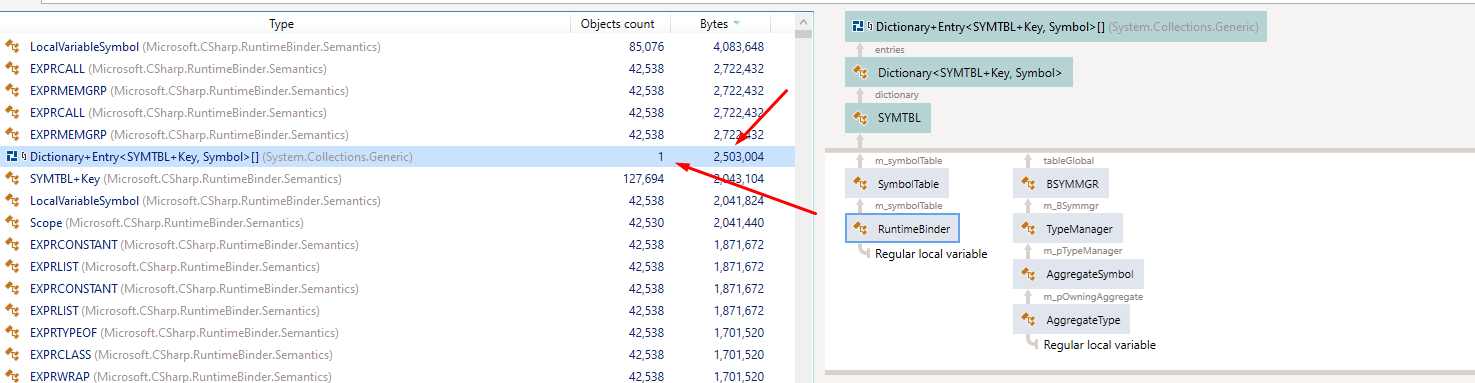Click the icon inside the AggregateType node
Image resolution: width=1475 pixels, height=383 pixels.
click(x=1028, y=320)
